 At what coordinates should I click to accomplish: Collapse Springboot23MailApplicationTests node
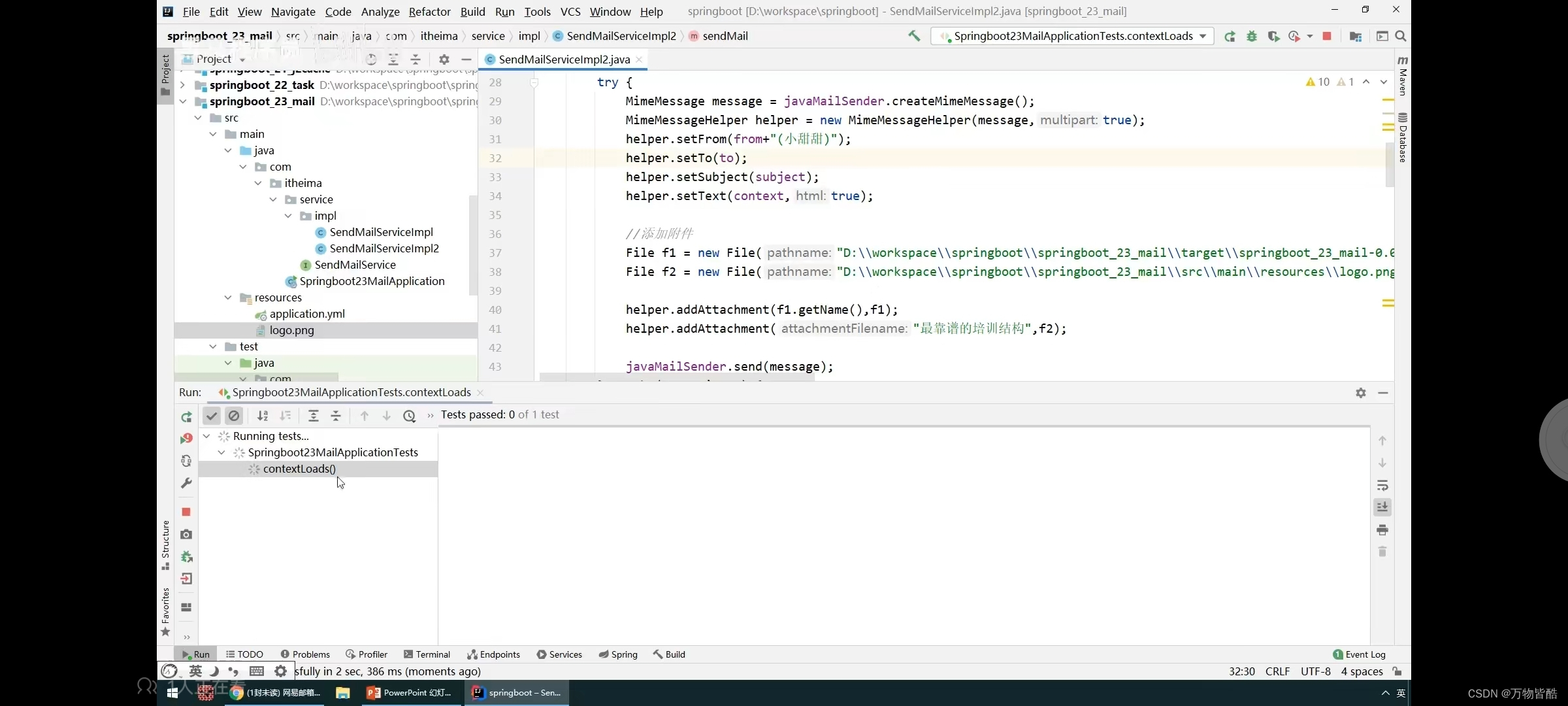[x=221, y=452]
